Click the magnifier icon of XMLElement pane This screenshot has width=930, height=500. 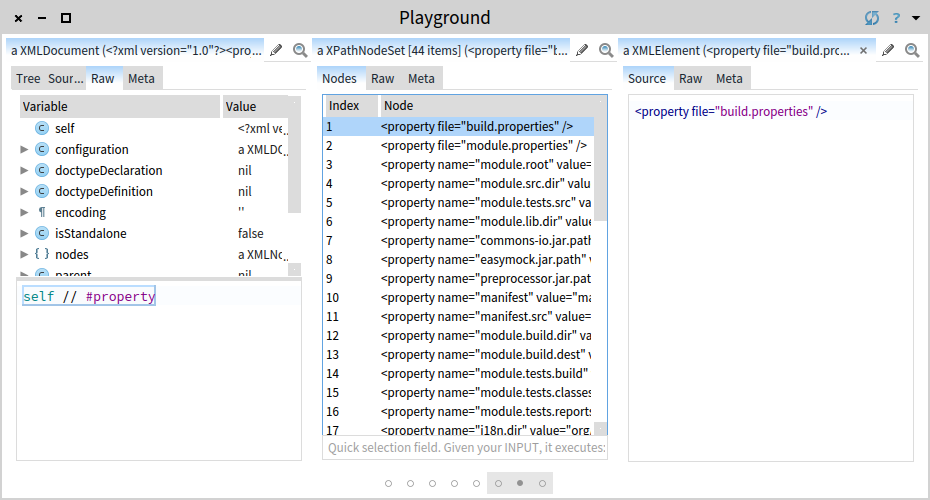(912, 50)
